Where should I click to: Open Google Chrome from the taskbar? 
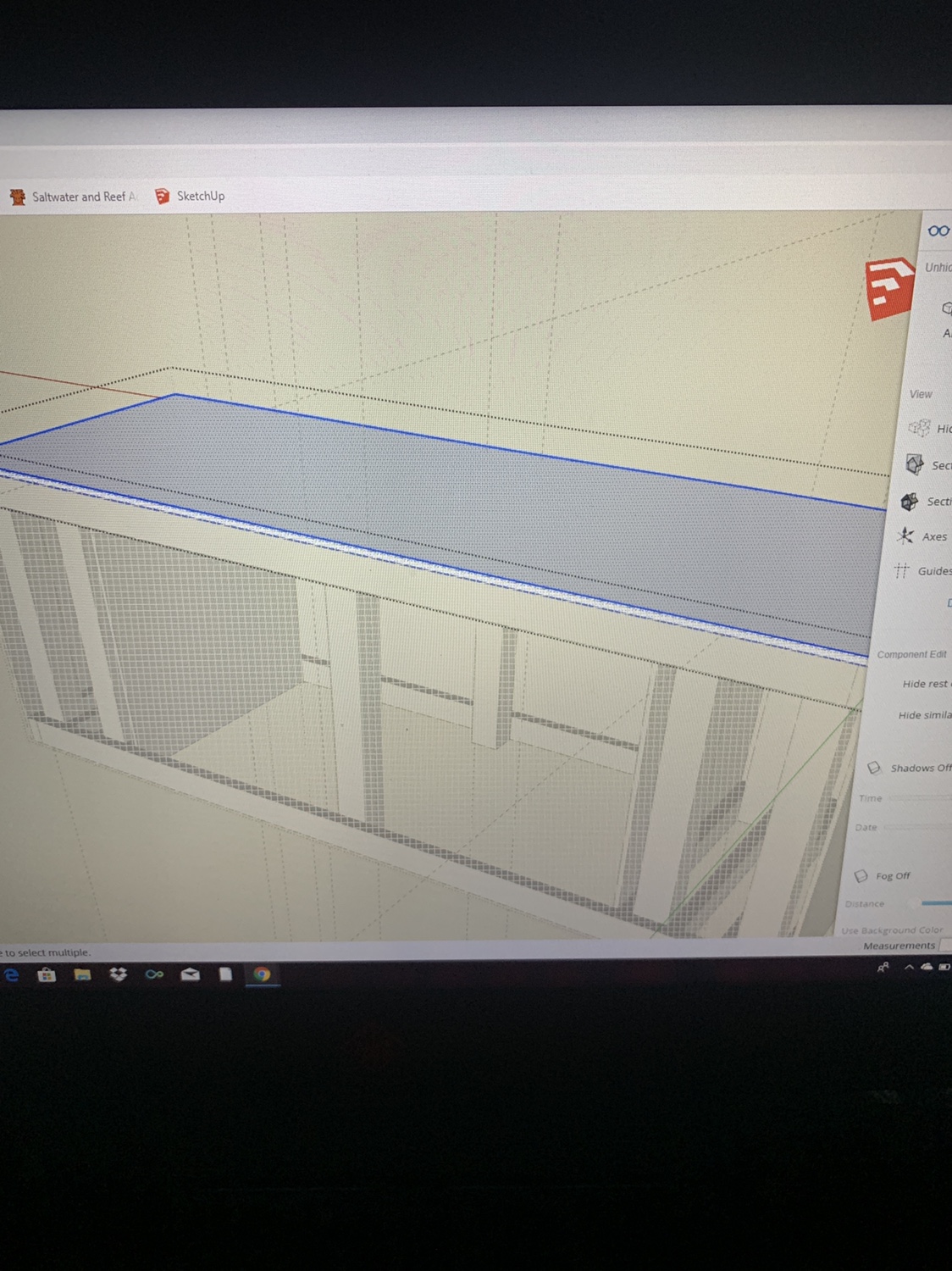point(262,975)
